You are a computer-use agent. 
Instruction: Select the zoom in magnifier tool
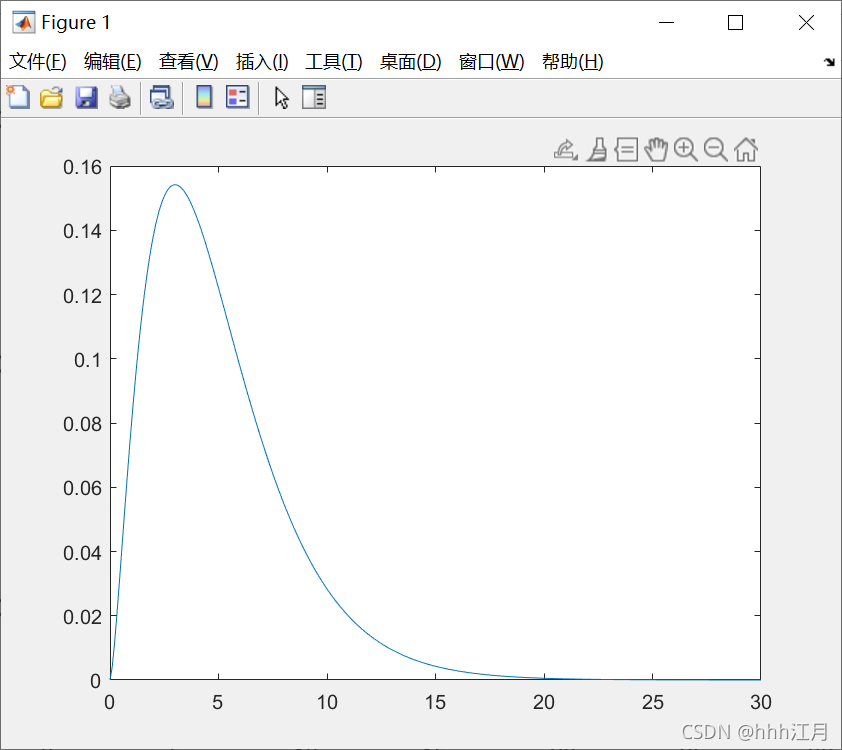[686, 149]
